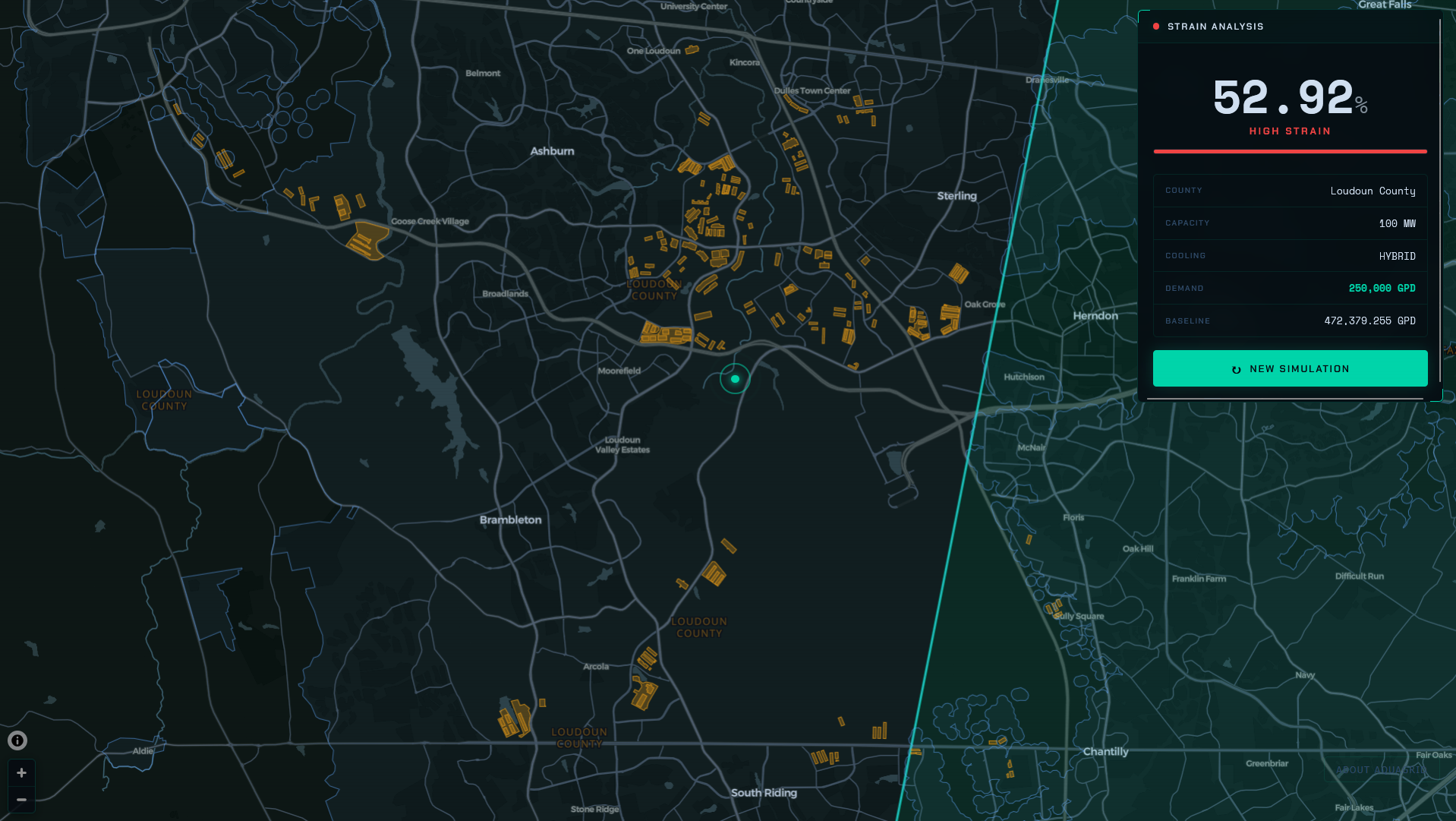Click the map info icon
1456x821 pixels.
(17, 740)
